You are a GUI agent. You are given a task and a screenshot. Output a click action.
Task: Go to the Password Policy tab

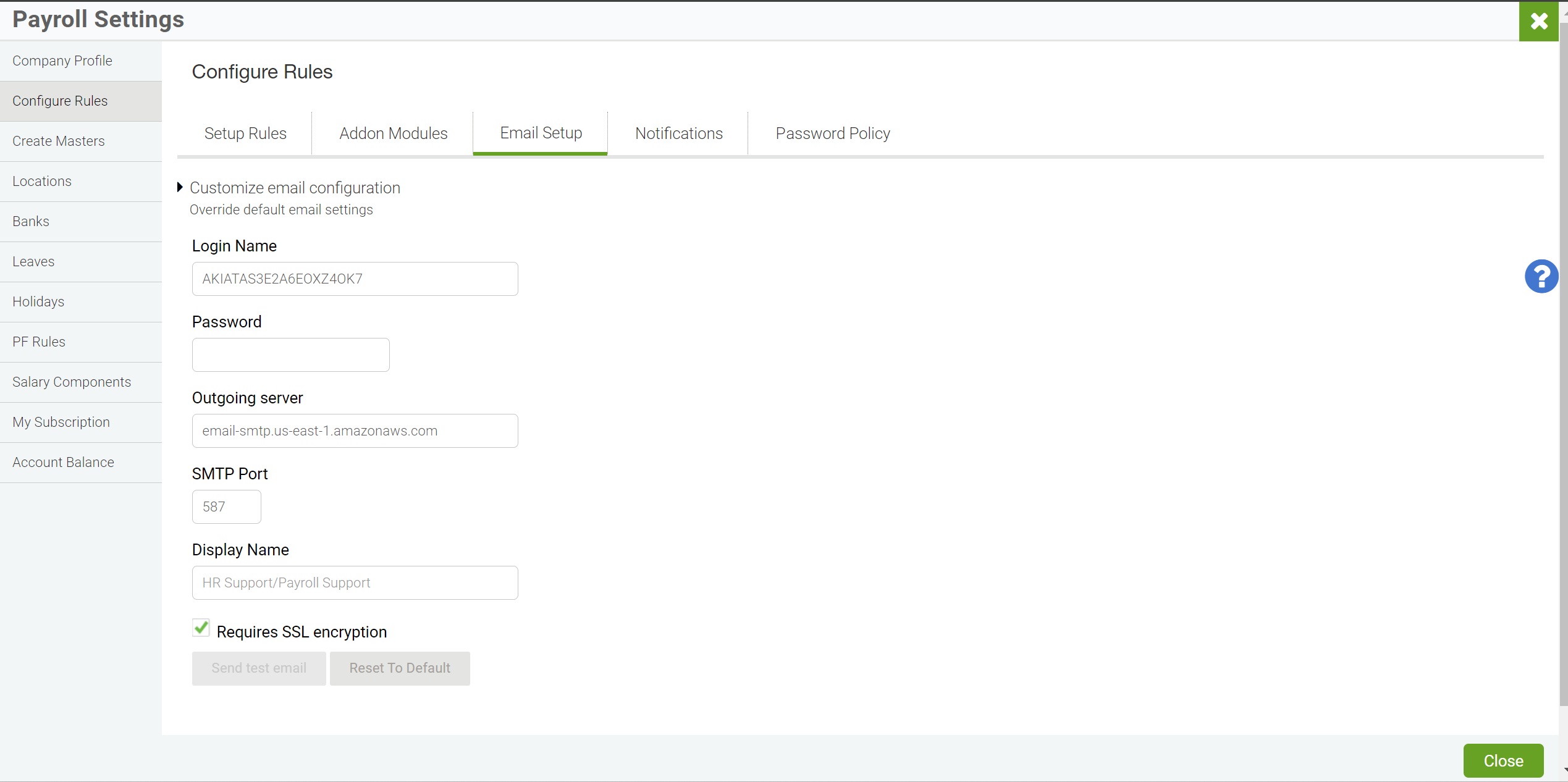832,133
